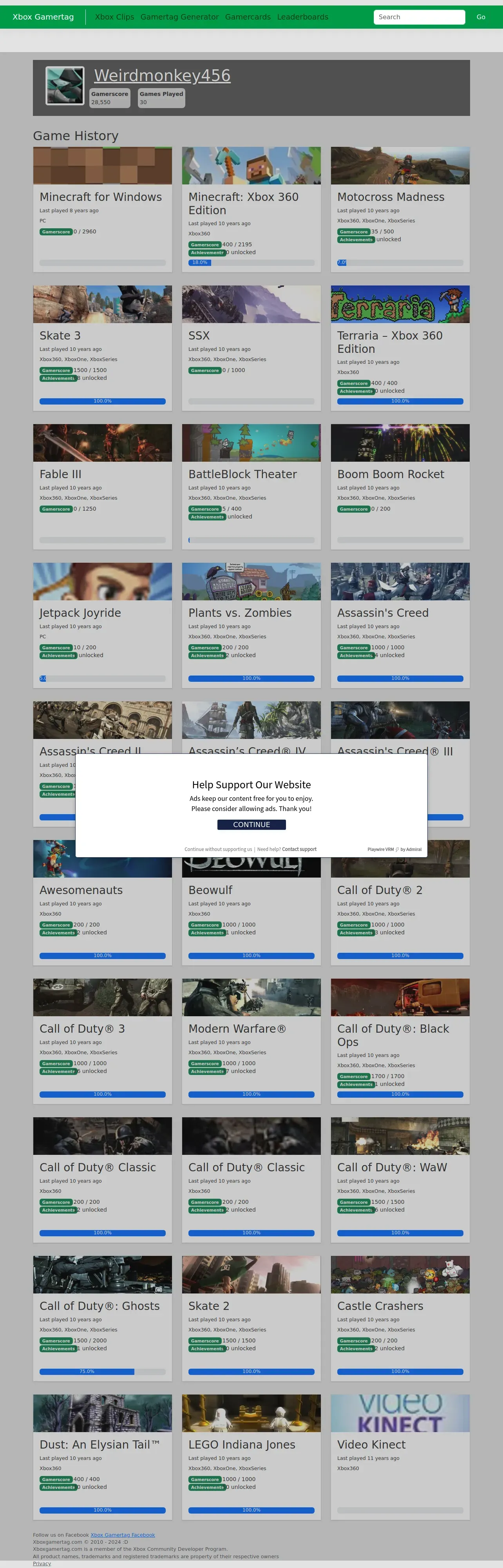This screenshot has height=1568, width=503.
Task: Click the Fable III title text
Action: (x=60, y=474)
